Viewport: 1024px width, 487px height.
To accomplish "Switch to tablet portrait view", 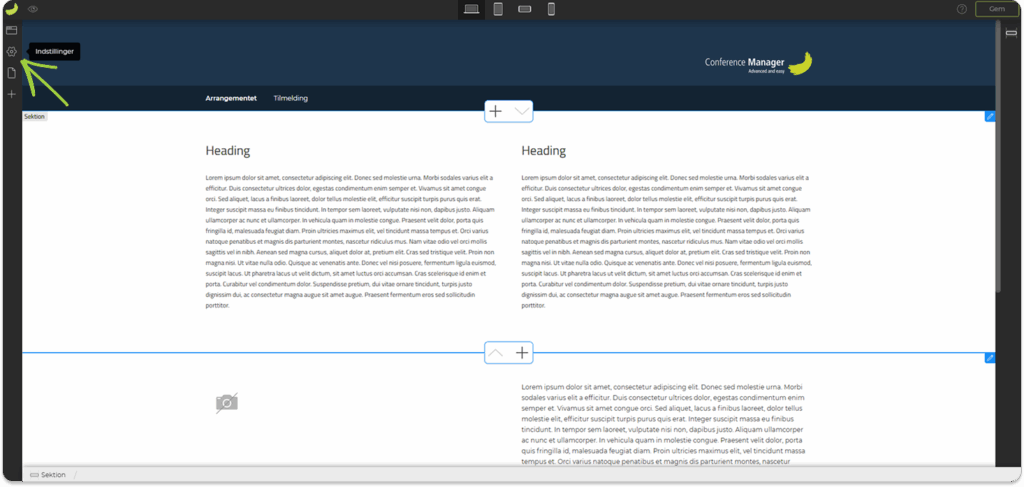I will (498, 9).
